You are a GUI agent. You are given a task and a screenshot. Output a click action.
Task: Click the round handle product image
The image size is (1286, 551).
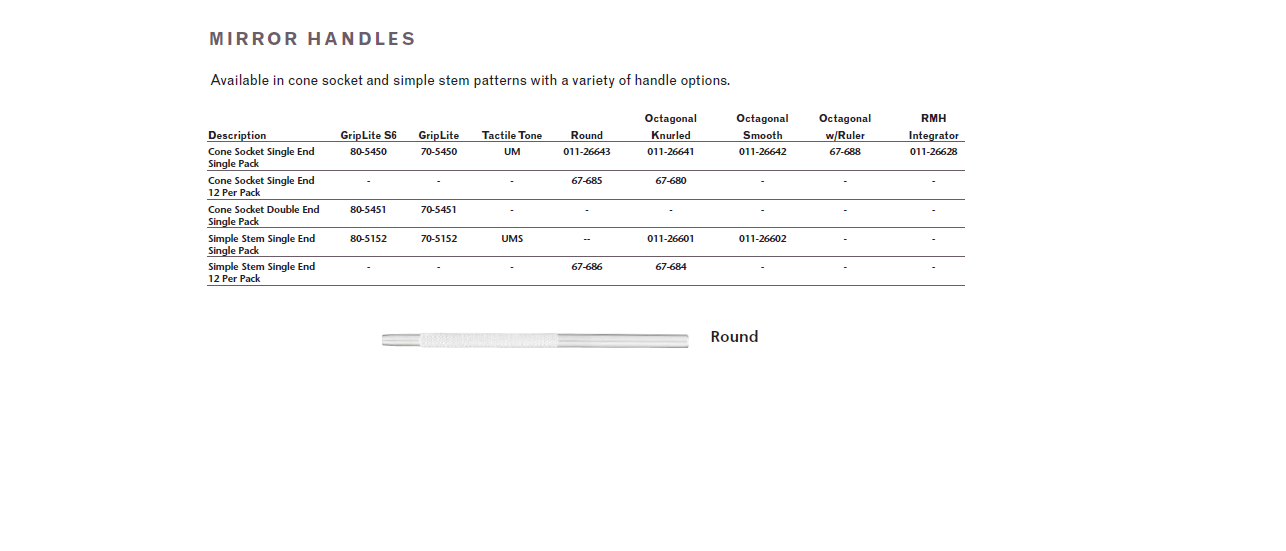(x=535, y=340)
